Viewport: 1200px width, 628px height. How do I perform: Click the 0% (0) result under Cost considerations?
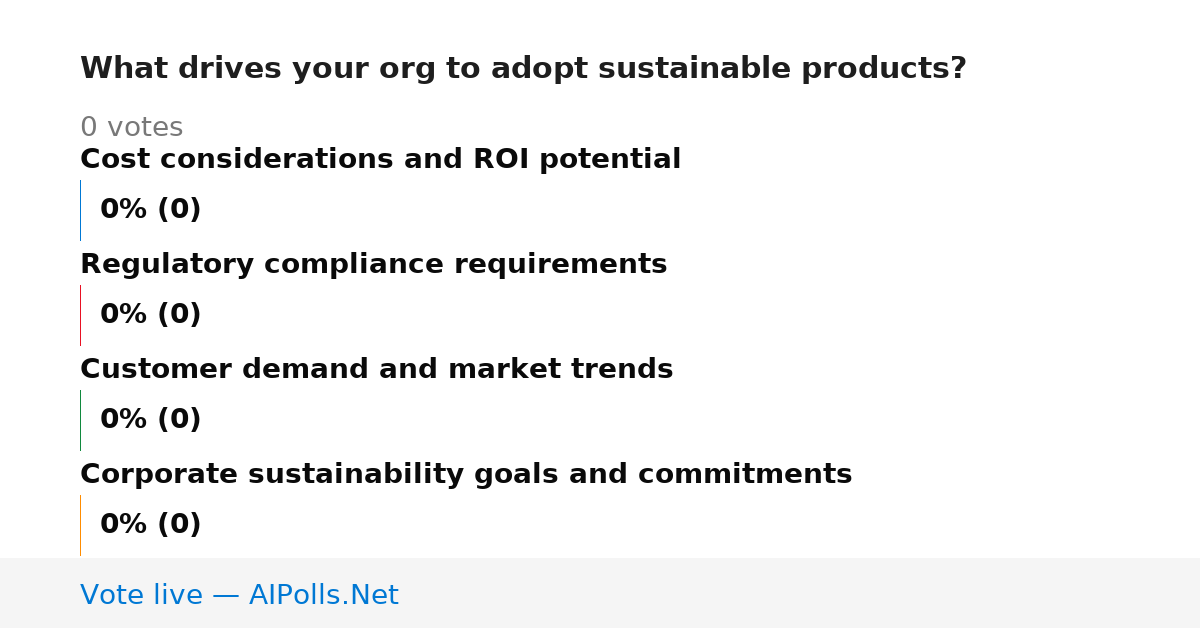click(150, 210)
